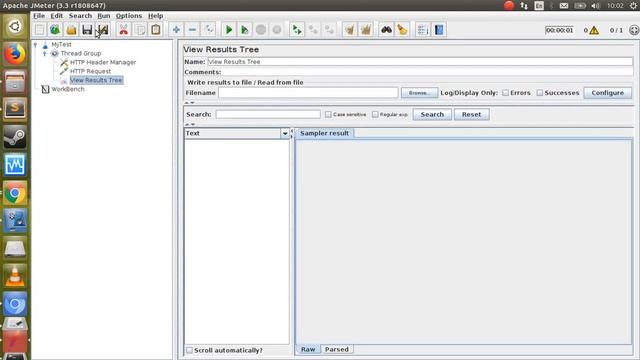Click the New test plan icon

[x=40, y=30]
